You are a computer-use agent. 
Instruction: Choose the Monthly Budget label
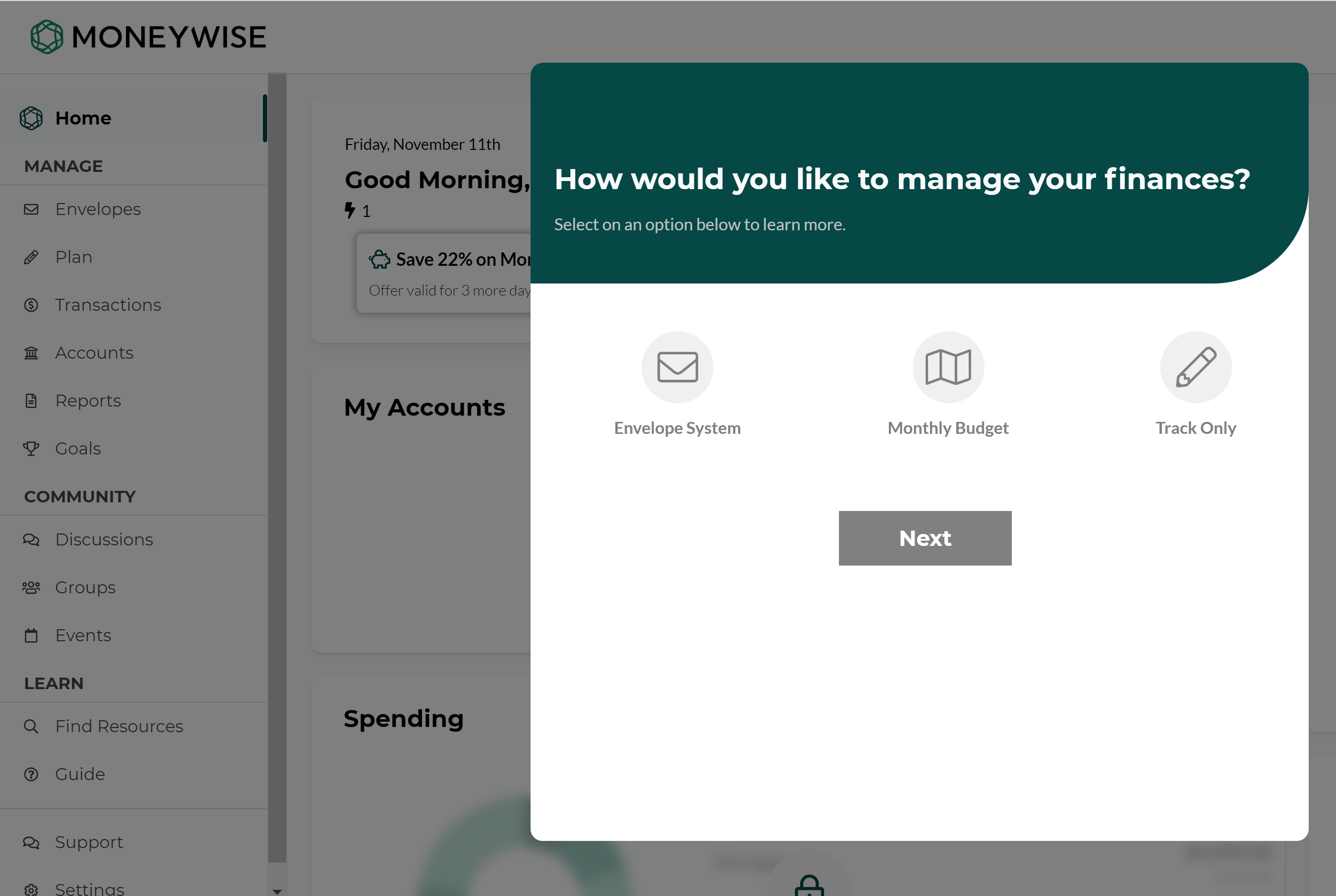coord(948,428)
